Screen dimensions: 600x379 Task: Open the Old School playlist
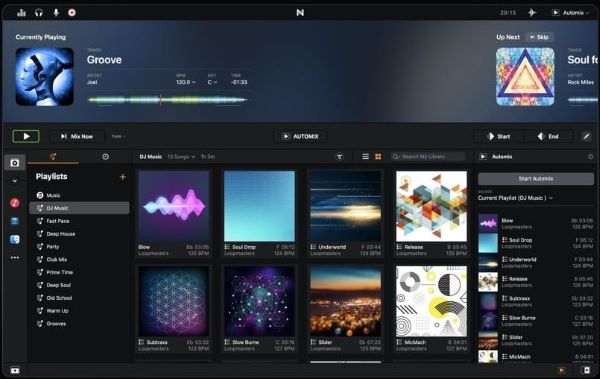point(79,298)
